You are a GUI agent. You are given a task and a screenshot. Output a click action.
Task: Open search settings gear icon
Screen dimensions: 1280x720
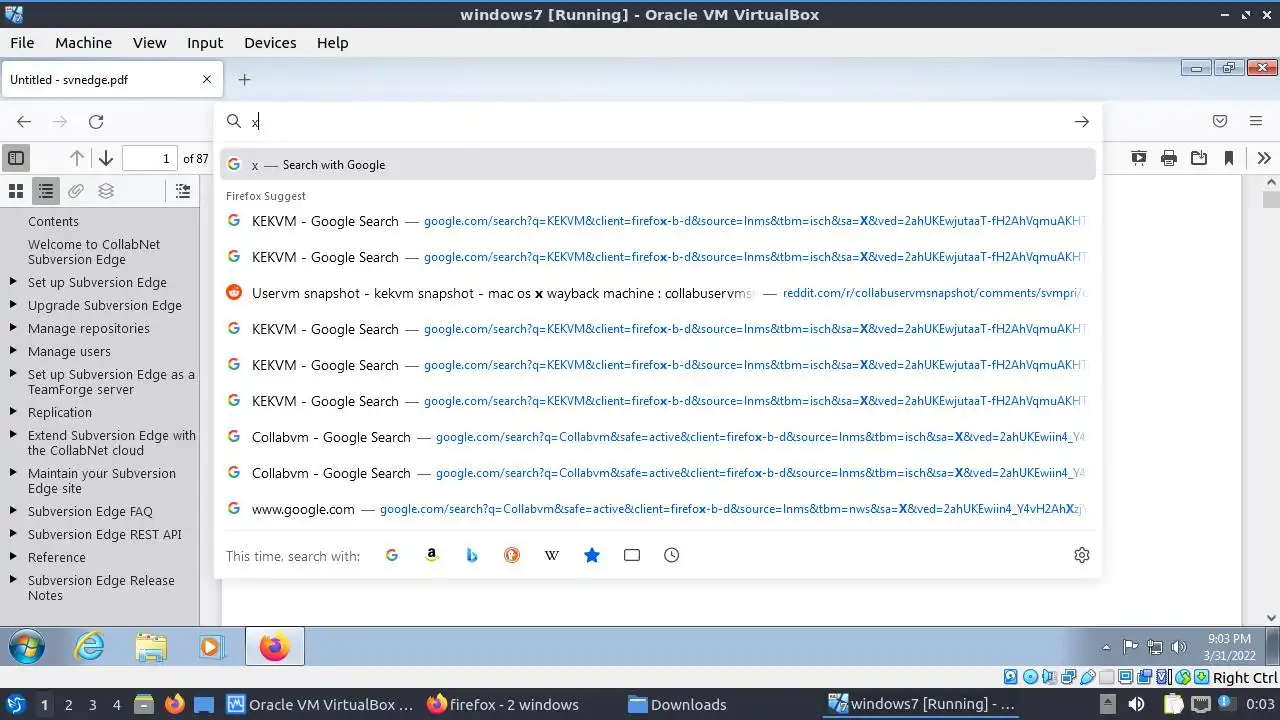pyautogui.click(x=1082, y=555)
